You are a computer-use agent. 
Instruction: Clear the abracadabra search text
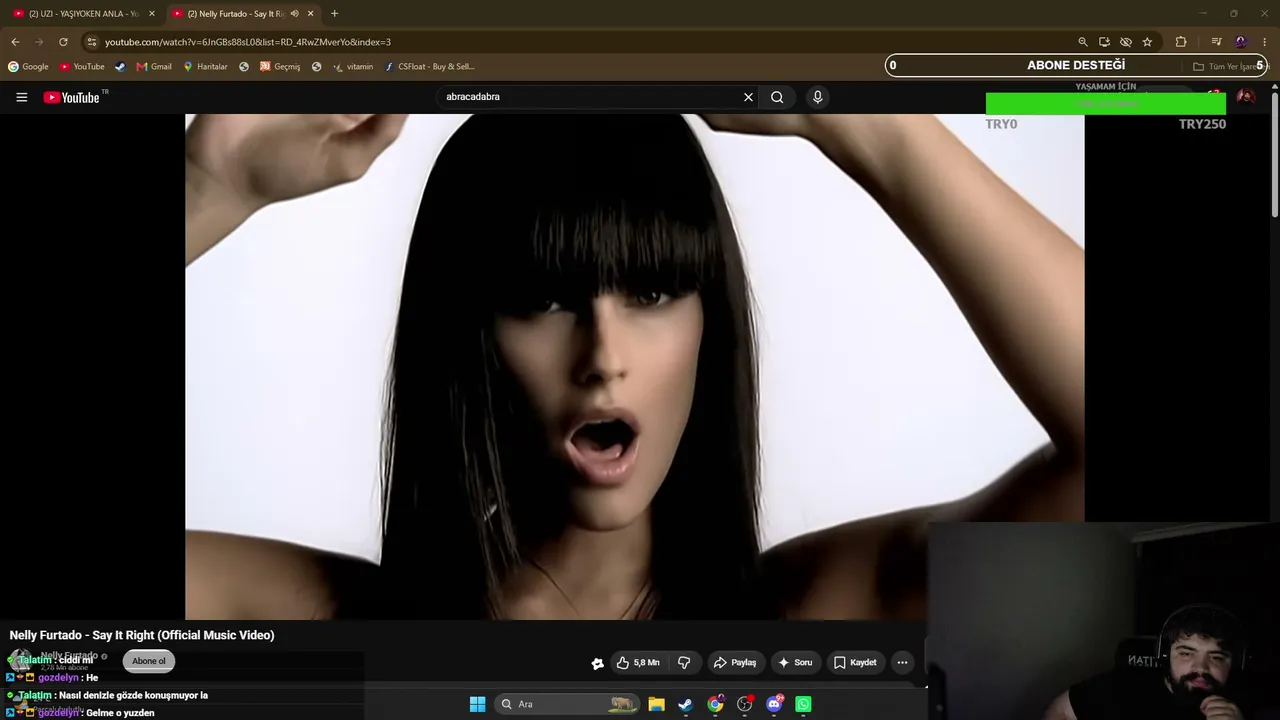748,97
